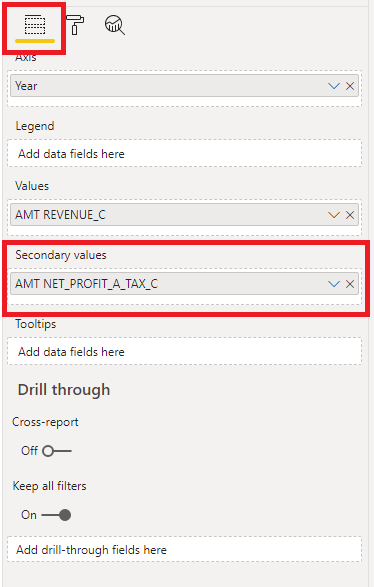Toggle Cross-report drill through switch
The image size is (374, 587).
[x=57, y=451]
